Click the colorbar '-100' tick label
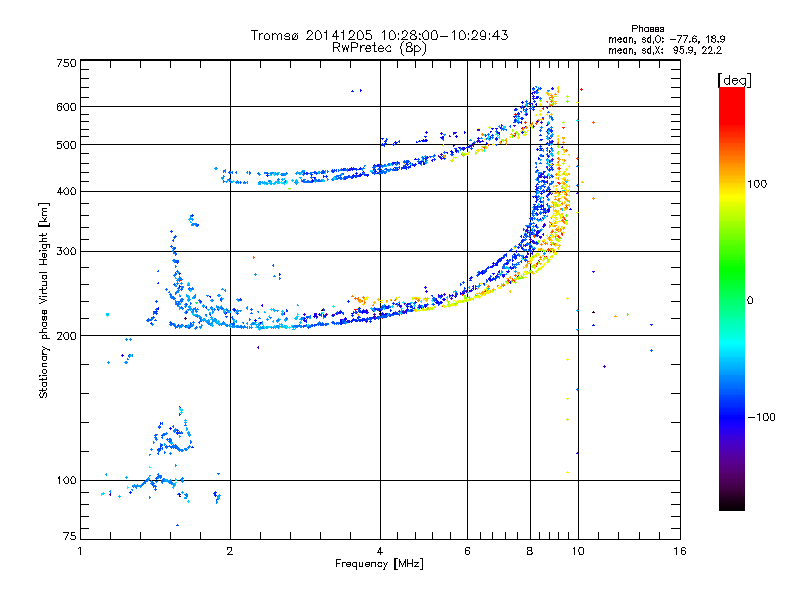The image size is (800, 600). [761, 417]
